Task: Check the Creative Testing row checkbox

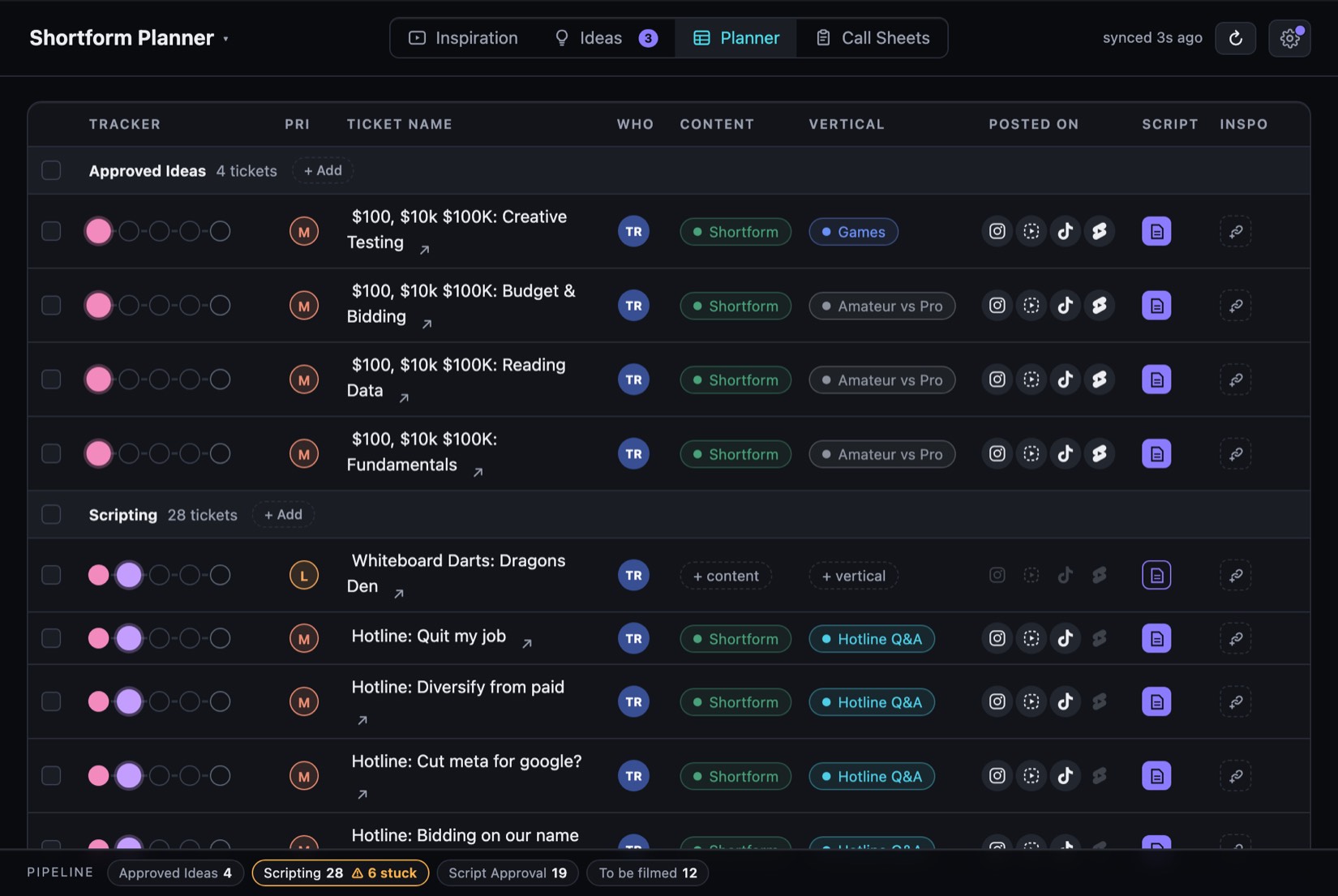Action: (51, 231)
